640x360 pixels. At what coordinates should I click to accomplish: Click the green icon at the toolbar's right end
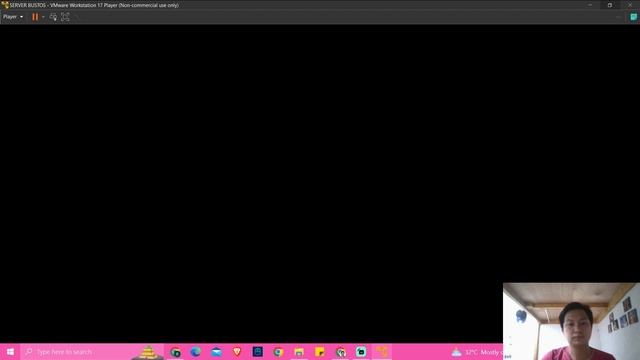[x=633, y=17]
